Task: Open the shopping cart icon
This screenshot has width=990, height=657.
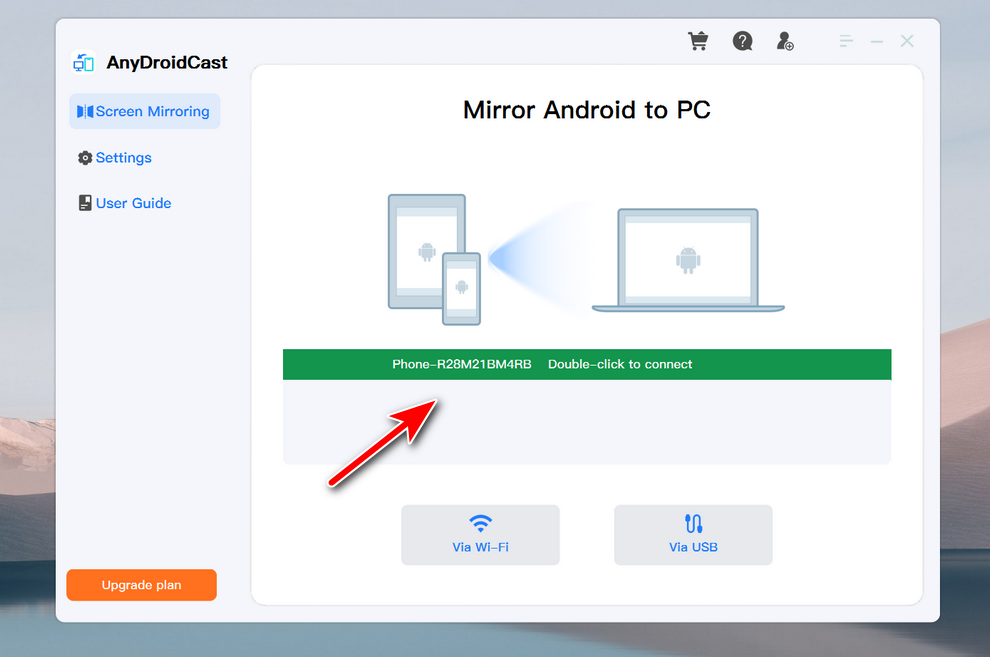Action: click(698, 41)
